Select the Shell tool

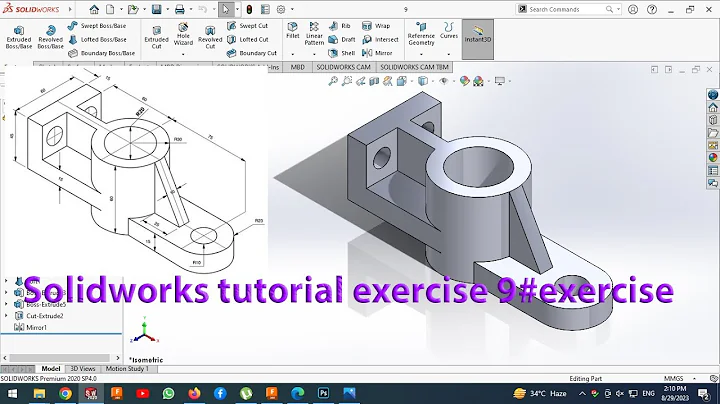[342, 53]
